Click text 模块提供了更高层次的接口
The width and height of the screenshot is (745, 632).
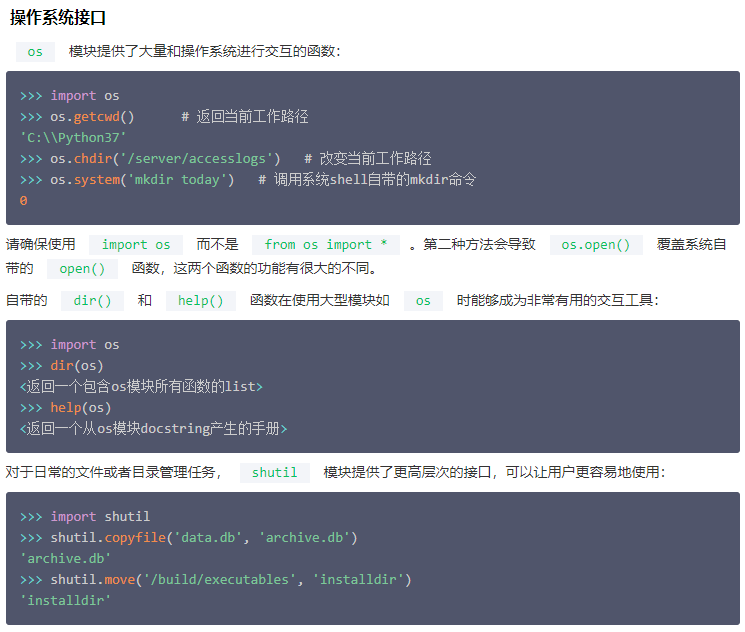tap(407, 472)
